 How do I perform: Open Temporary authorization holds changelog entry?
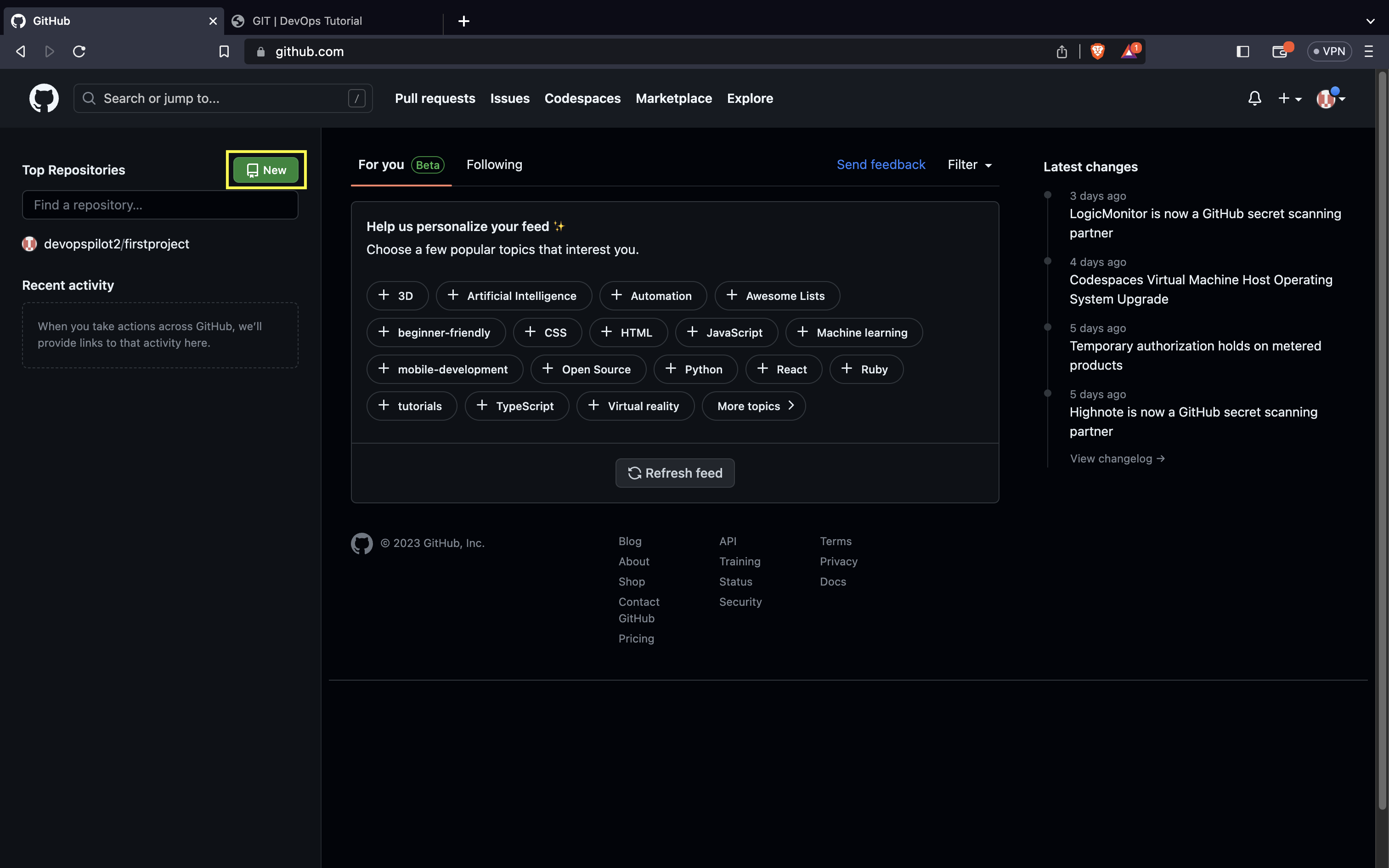(1195, 355)
